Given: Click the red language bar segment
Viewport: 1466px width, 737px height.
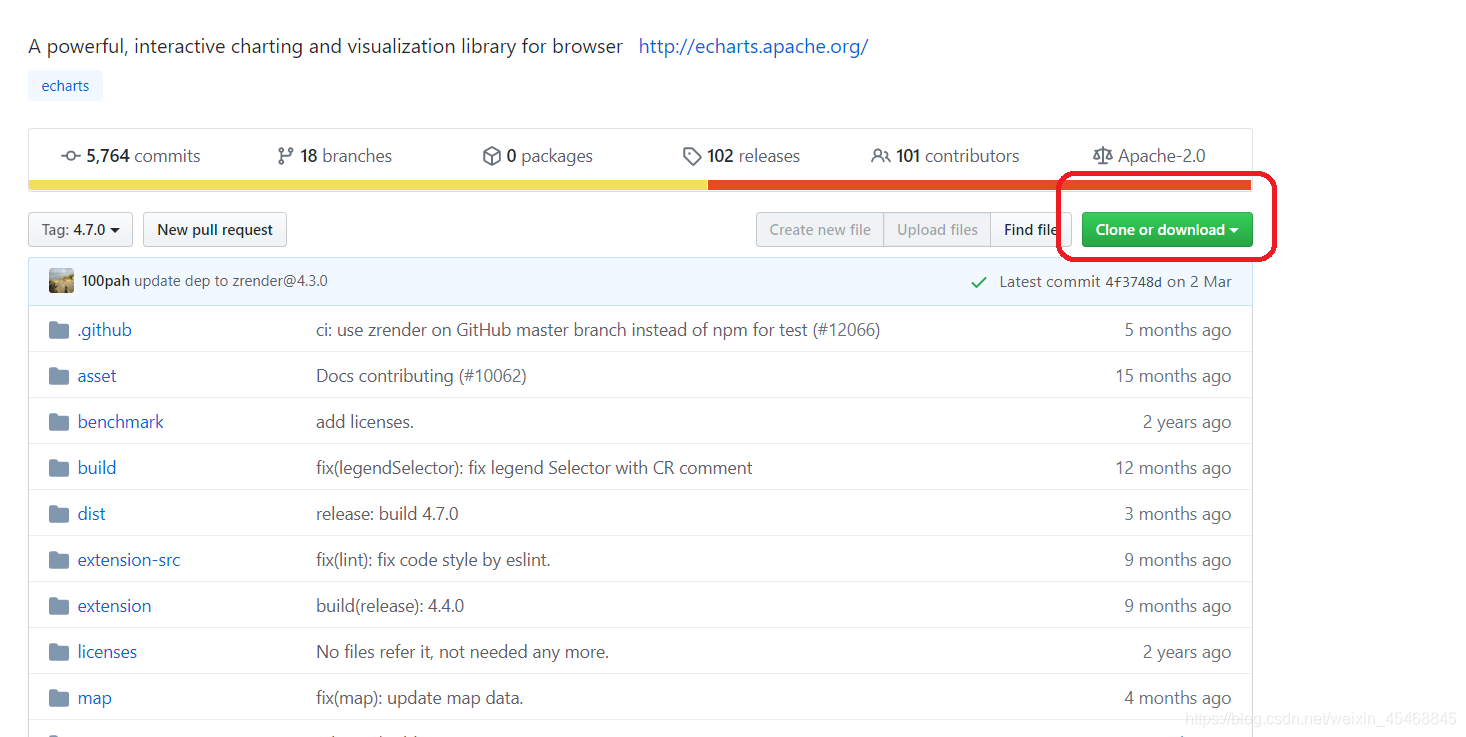Looking at the screenshot, I should click(x=980, y=185).
